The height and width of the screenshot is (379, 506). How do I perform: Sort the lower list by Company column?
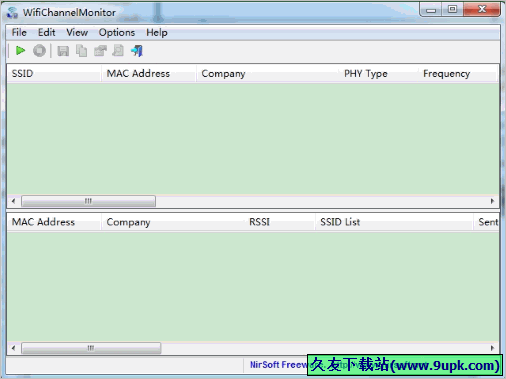click(172, 222)
